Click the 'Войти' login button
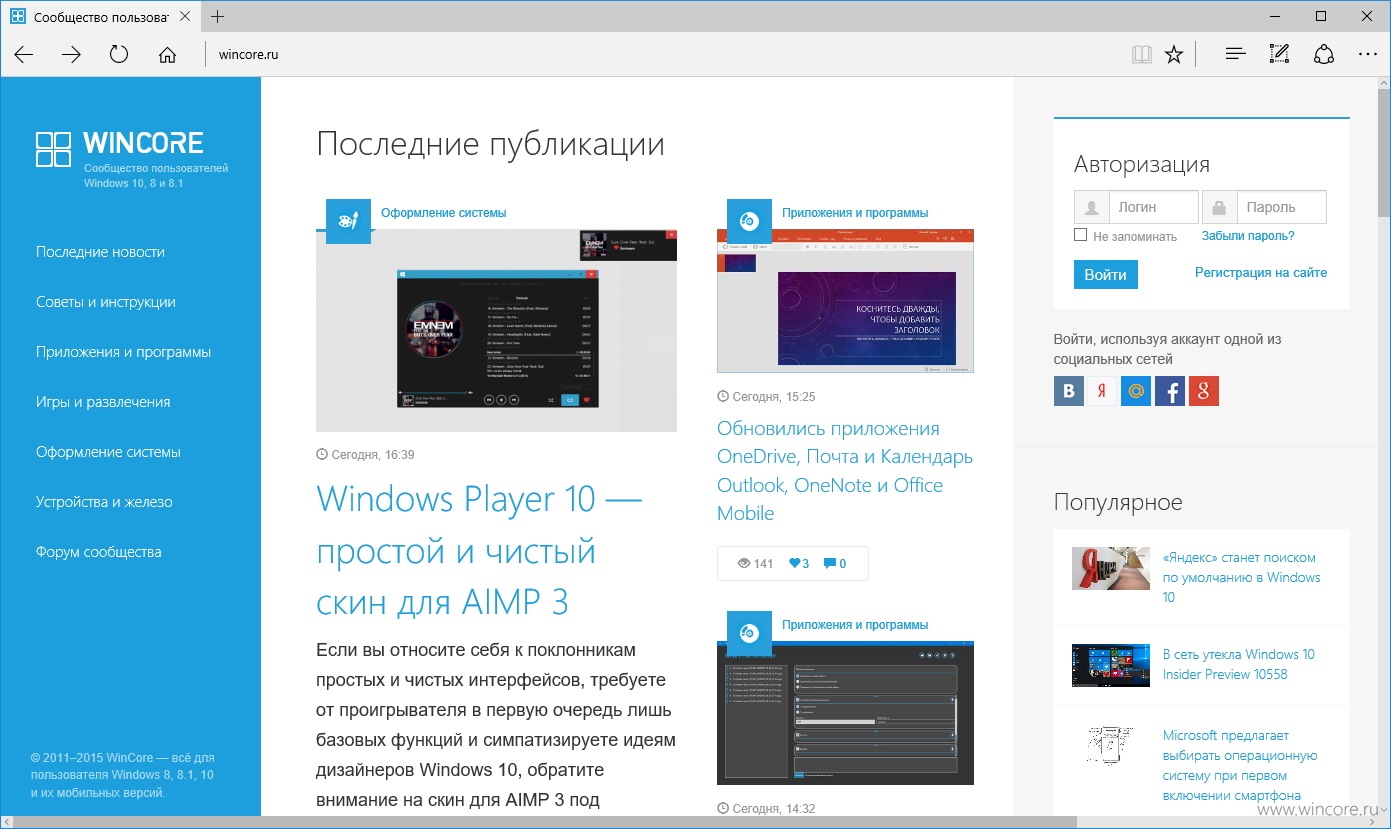This screenshot has height=829, width=1391. pos(1105,274)
